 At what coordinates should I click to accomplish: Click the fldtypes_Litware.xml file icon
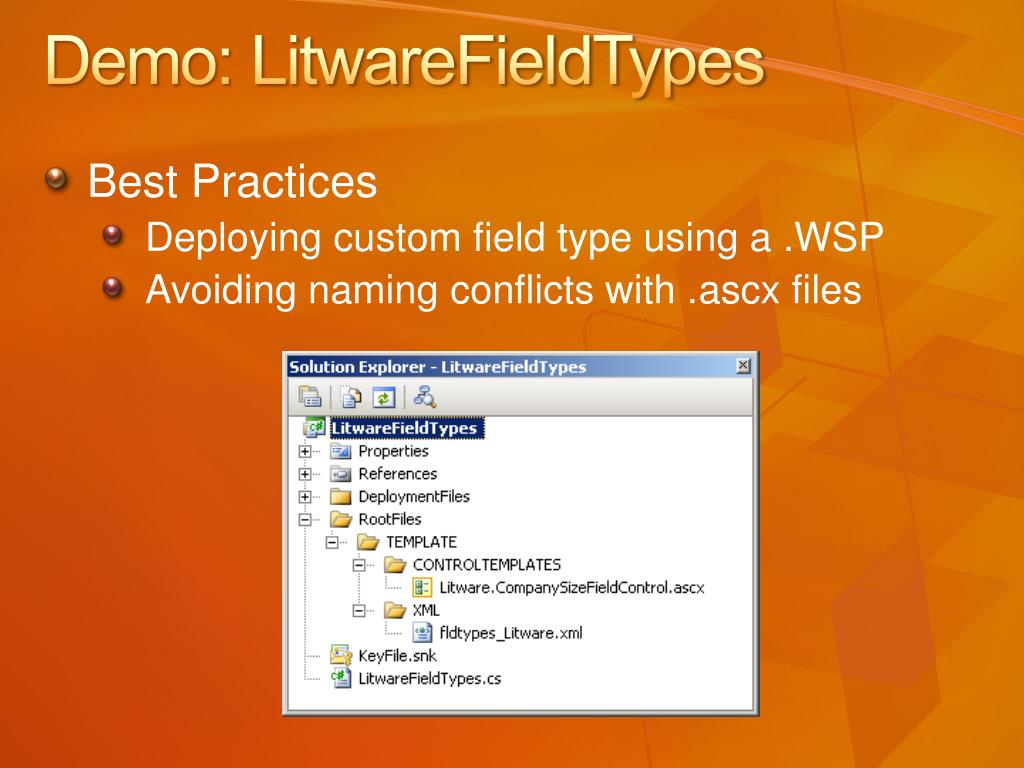pos(422,632)
